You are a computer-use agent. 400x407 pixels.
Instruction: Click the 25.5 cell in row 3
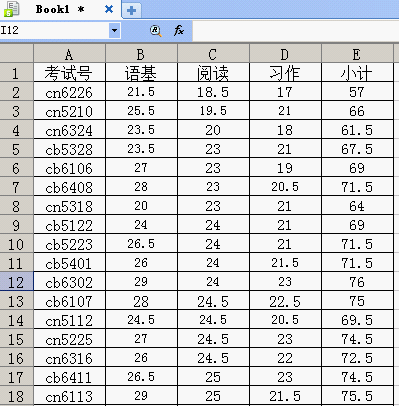pyautogui.click(x=141, y=110)
